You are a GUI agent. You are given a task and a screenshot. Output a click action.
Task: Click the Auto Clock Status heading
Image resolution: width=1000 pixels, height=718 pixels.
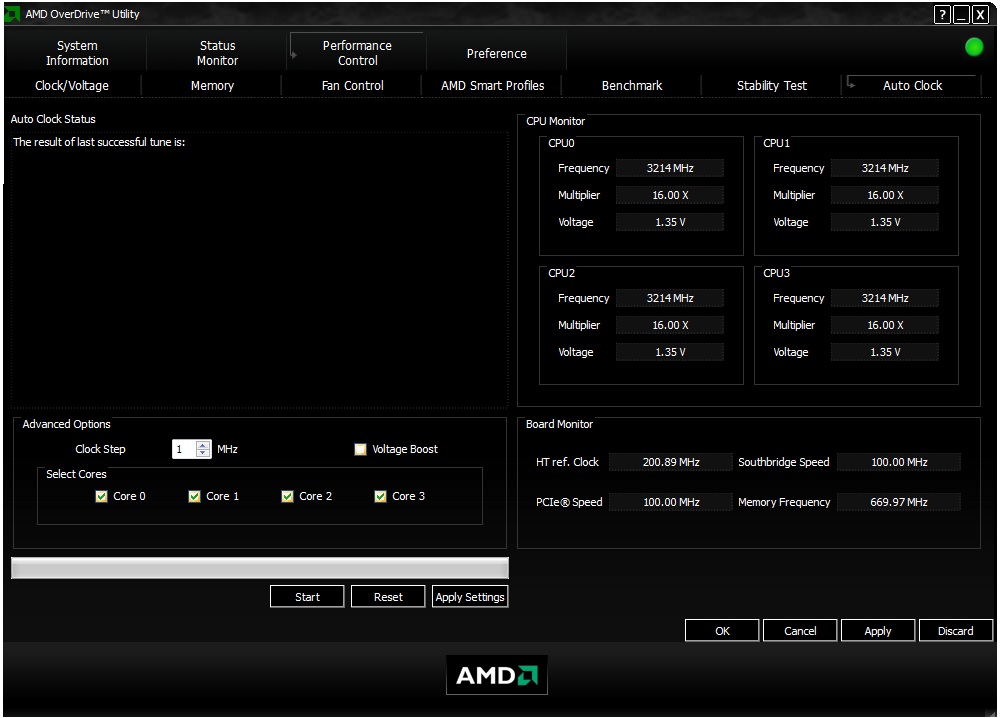point(53,119)
